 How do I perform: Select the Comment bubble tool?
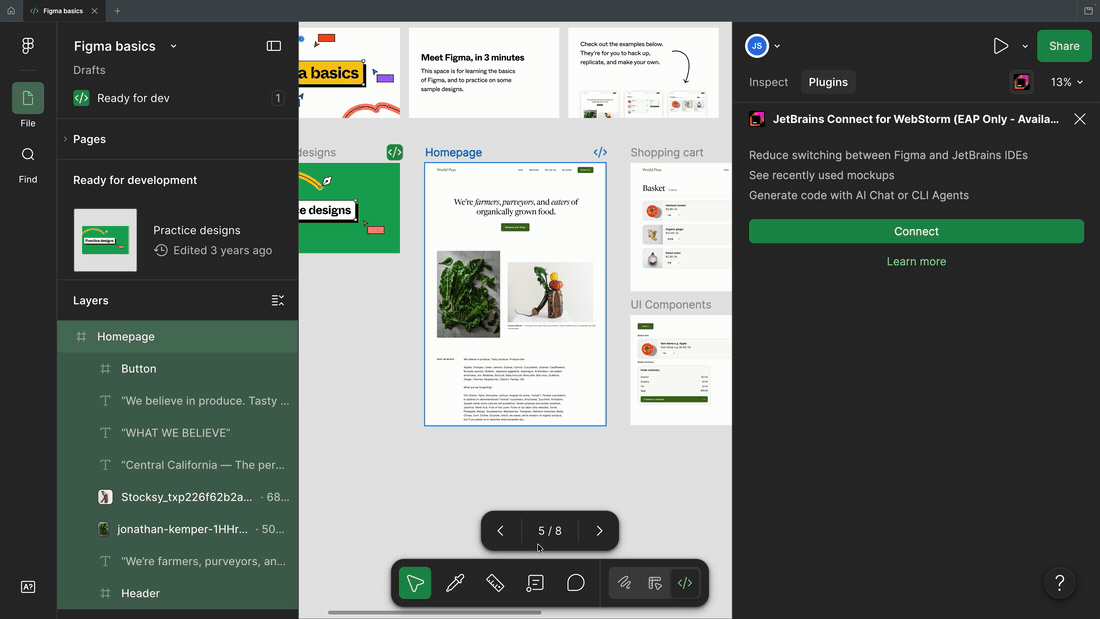(x=575, y=583)
